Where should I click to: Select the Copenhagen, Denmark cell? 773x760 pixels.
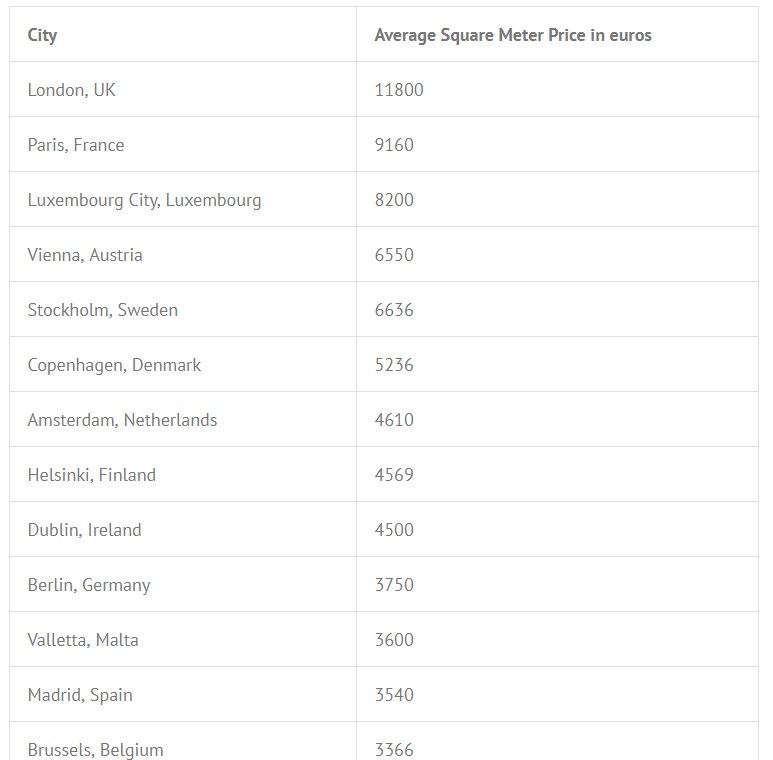114,365
